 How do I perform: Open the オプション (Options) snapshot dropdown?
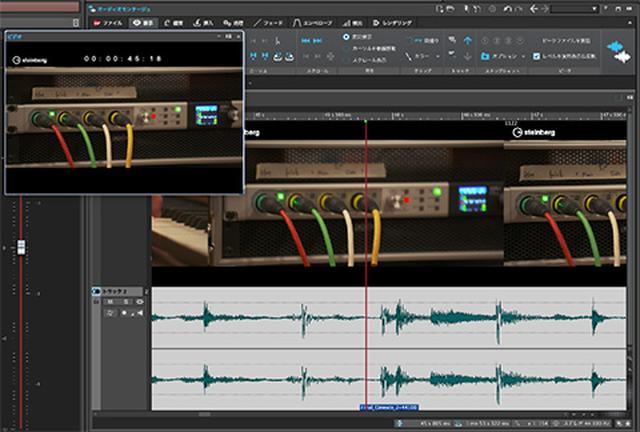point(503,56)
